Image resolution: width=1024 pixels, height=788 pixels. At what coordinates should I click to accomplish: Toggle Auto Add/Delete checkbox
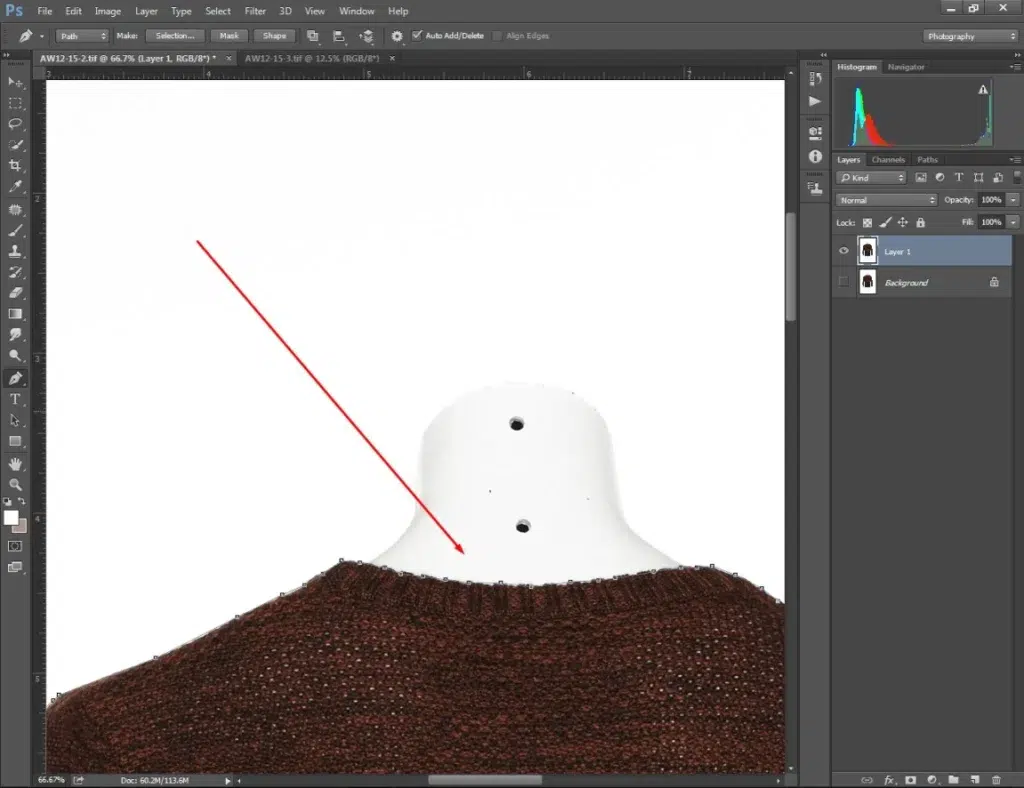pos(417,35)
